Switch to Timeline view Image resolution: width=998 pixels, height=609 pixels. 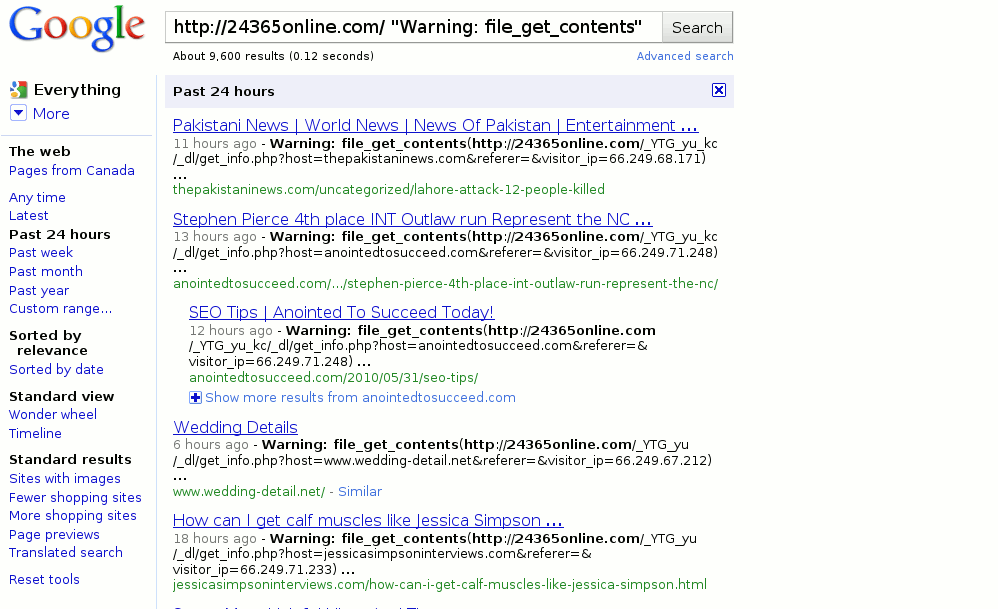point(35,433)
